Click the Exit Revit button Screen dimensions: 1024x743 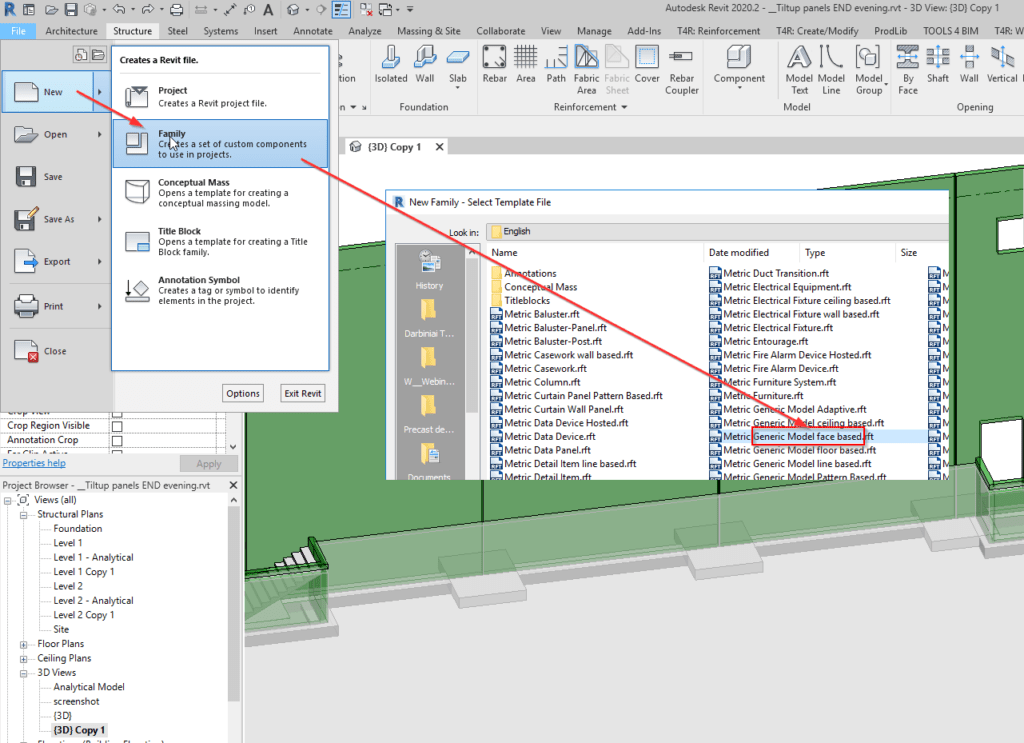(x=302, y=393)
